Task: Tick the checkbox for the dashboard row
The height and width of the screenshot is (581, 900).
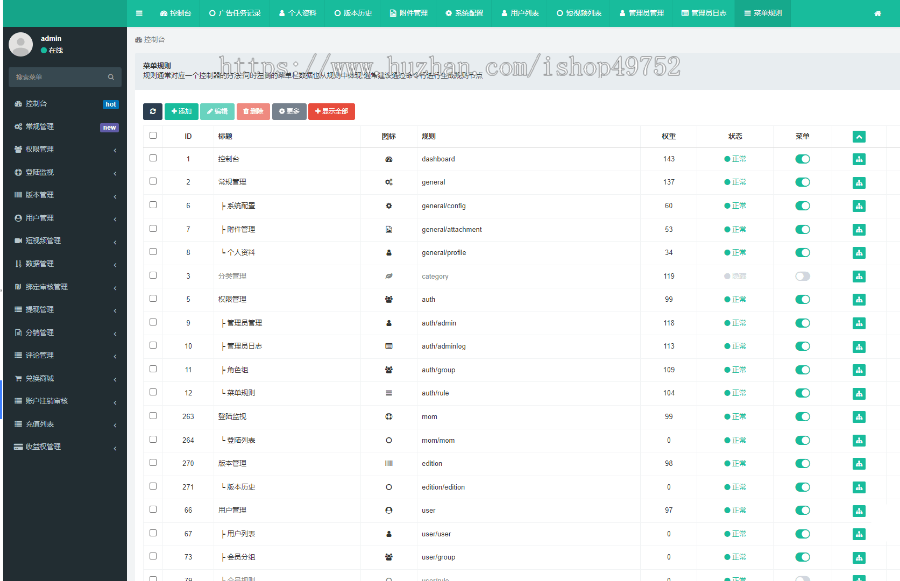Action: pyautogui.click(x=153, y=158)
